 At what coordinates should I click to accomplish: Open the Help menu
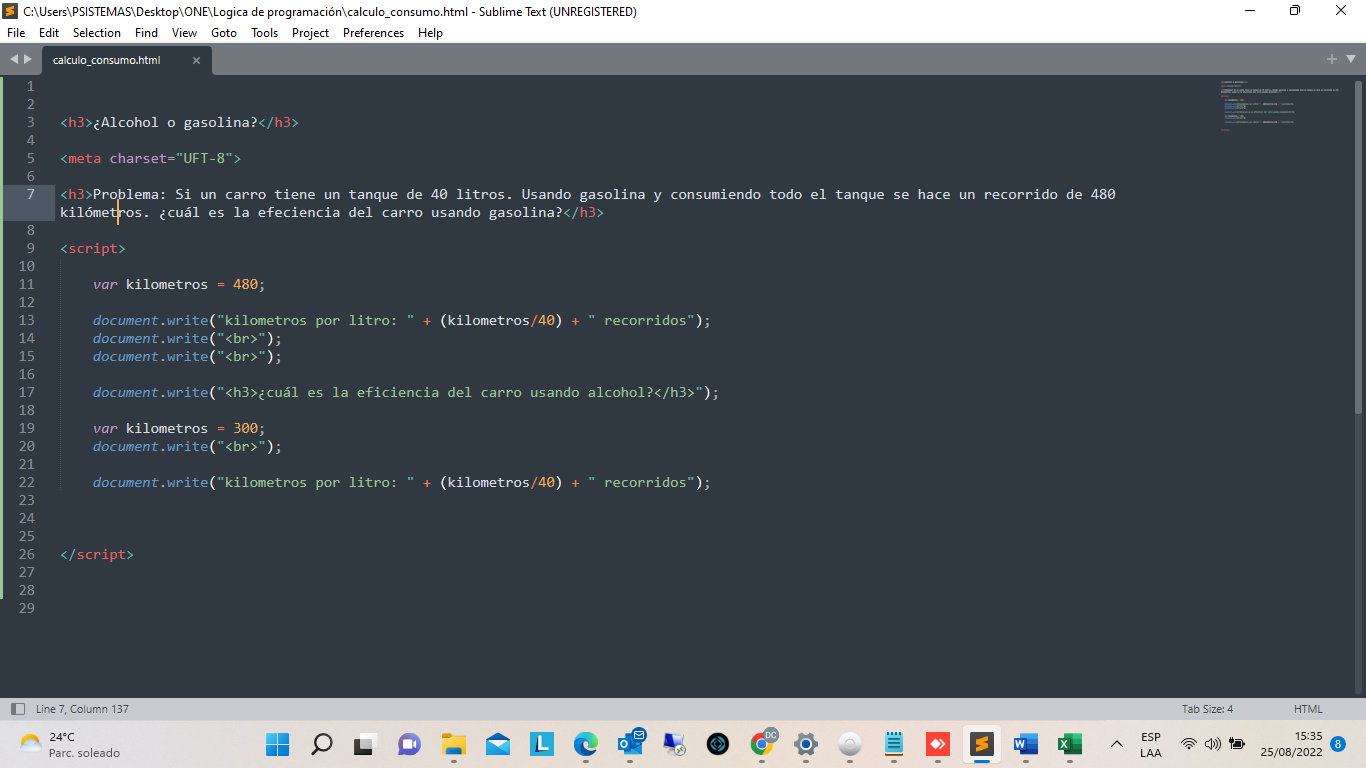[x=430, y=32]
